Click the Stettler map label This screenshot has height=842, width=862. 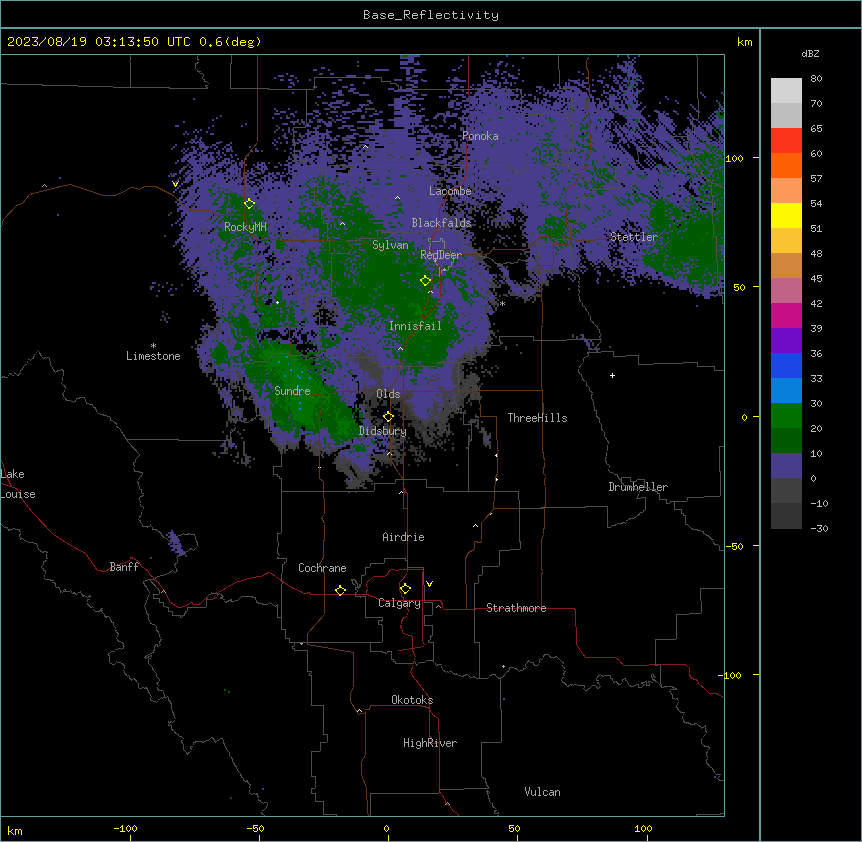click(x=633, y=237)
